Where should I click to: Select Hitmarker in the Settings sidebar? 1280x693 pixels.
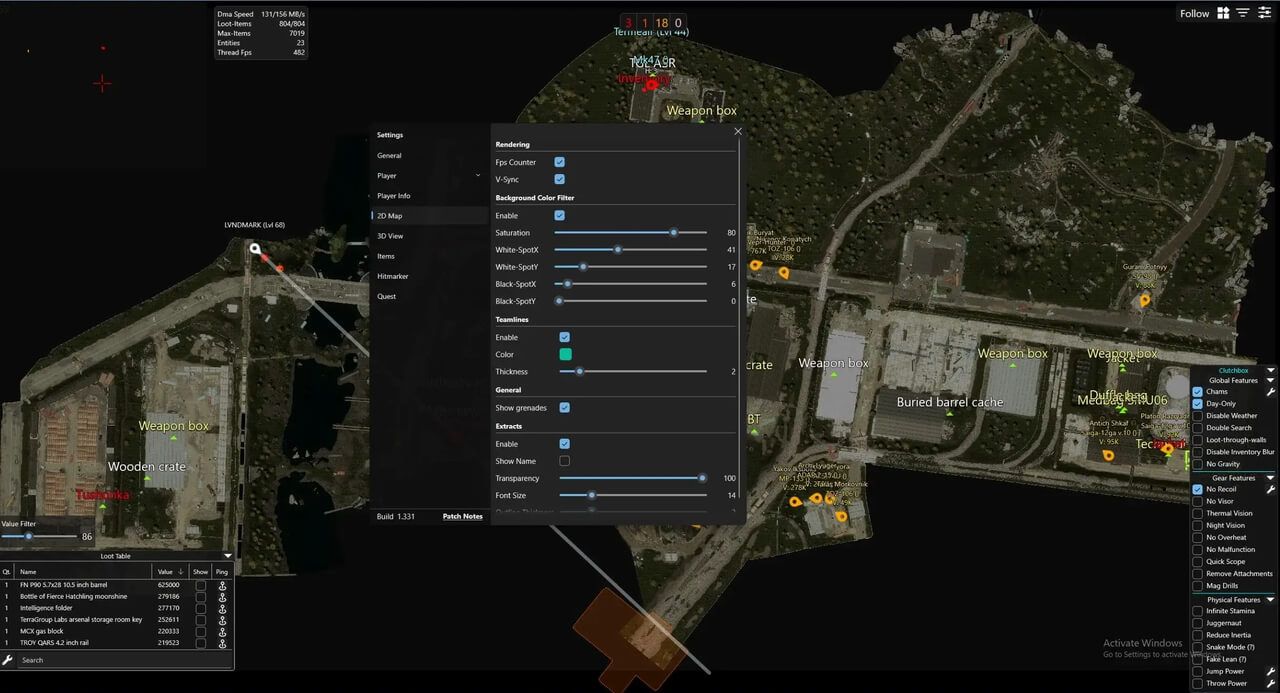click(x=392, y=276)
